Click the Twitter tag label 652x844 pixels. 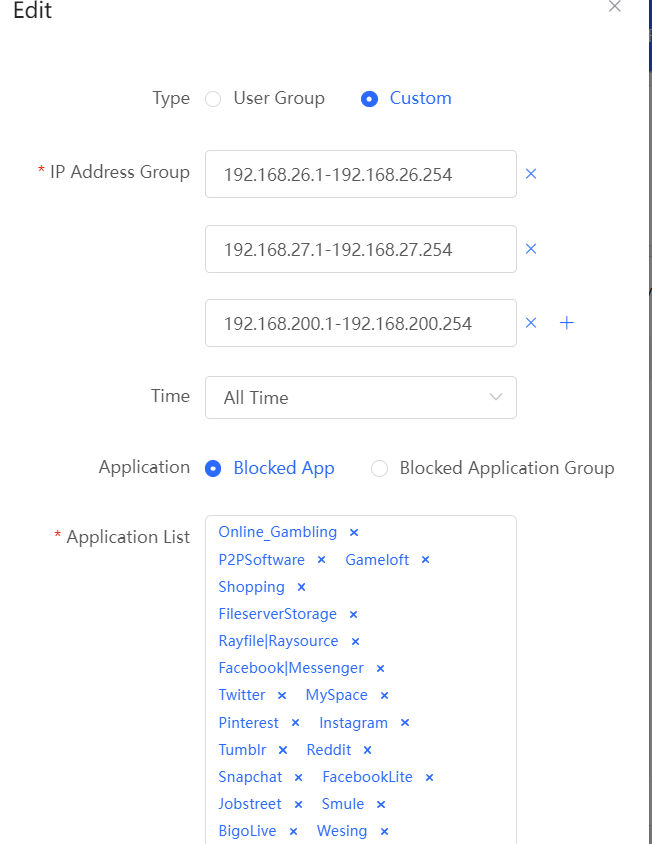(x=242, y=695)
